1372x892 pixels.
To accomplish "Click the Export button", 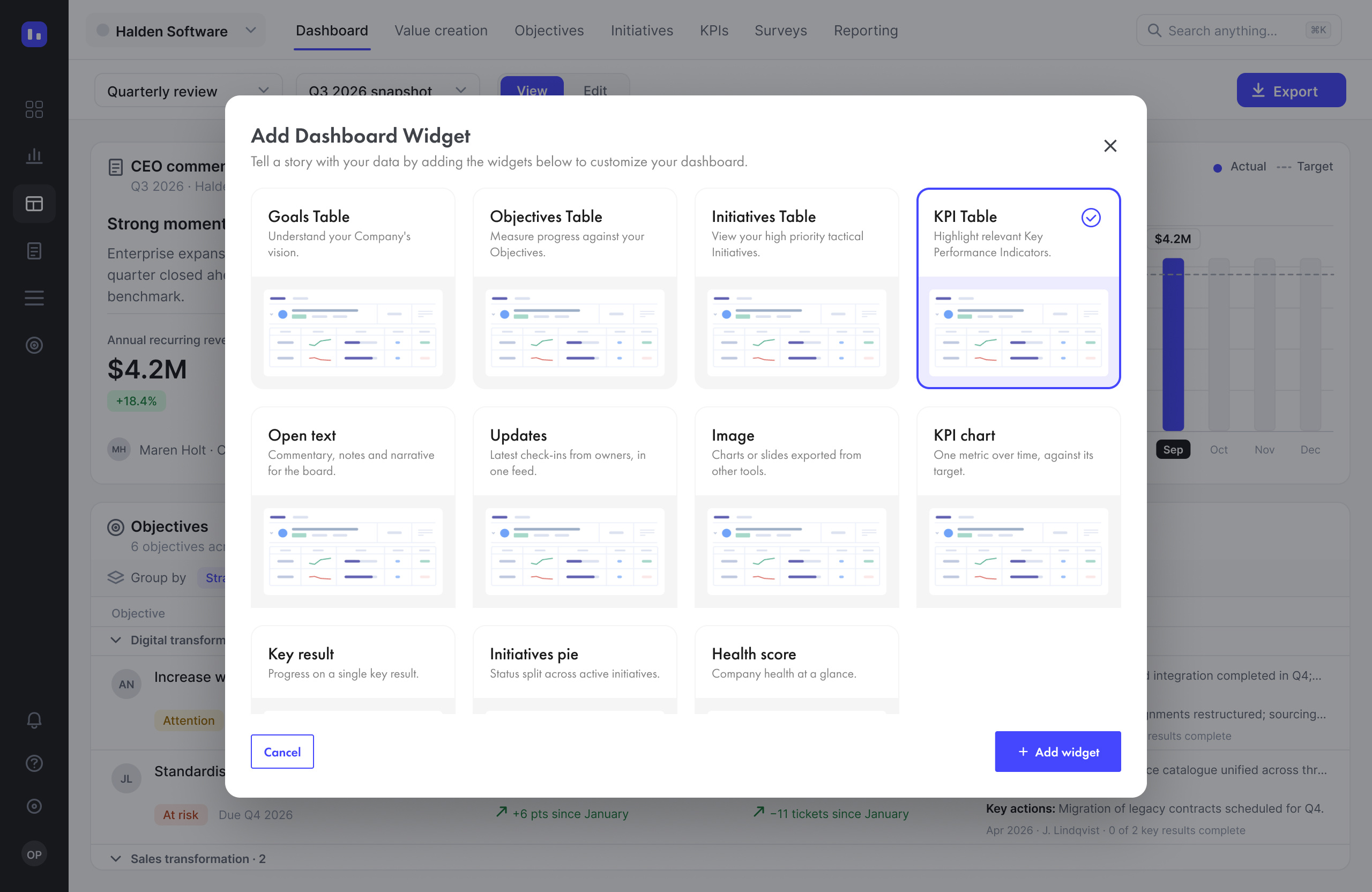I will coord(1291,91).
